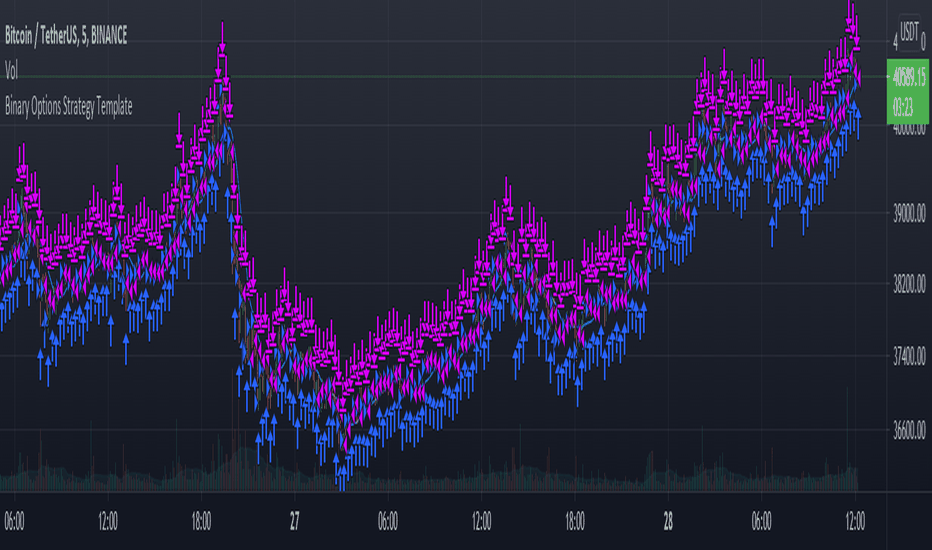Click the 38200.00 price axis label

tap(909, 284)
